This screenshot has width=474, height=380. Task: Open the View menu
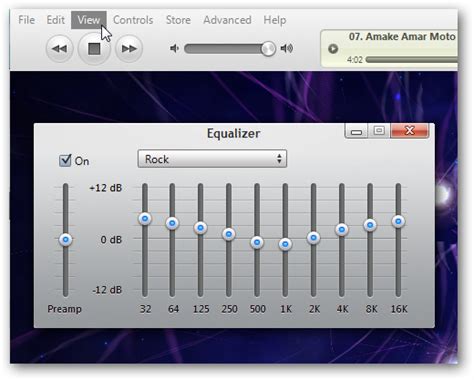pyautogui.click(x=89, y=20)
